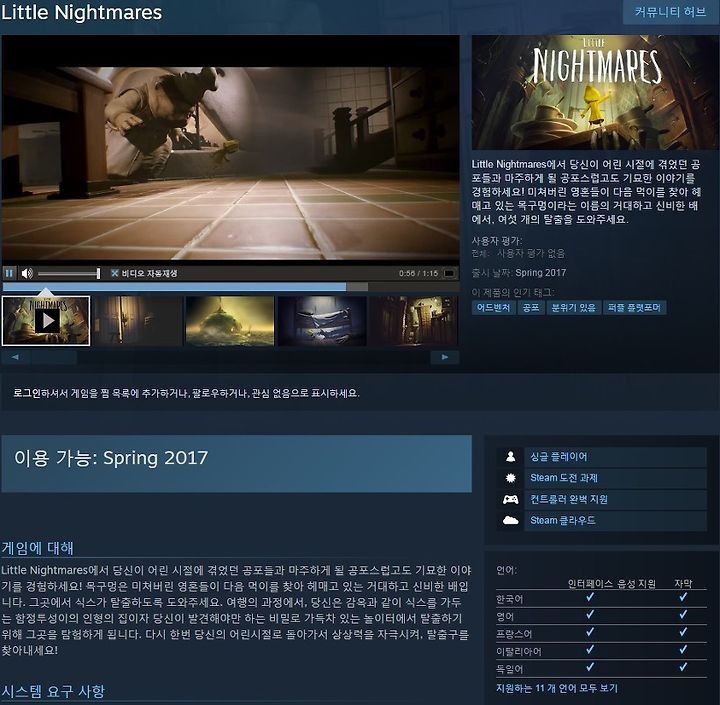This screenshot has height=705, width=720.
Task: Select the 공포 tag
Action: [531, 307]
